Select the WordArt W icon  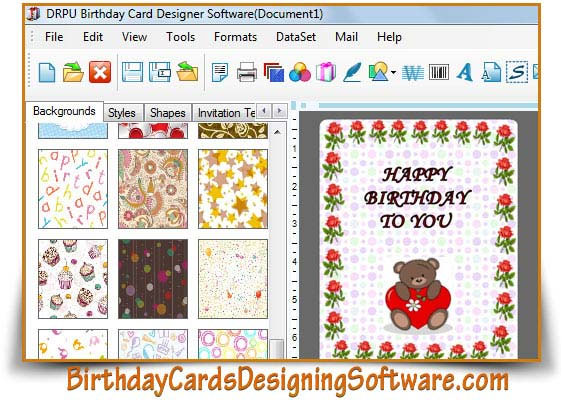413,73
